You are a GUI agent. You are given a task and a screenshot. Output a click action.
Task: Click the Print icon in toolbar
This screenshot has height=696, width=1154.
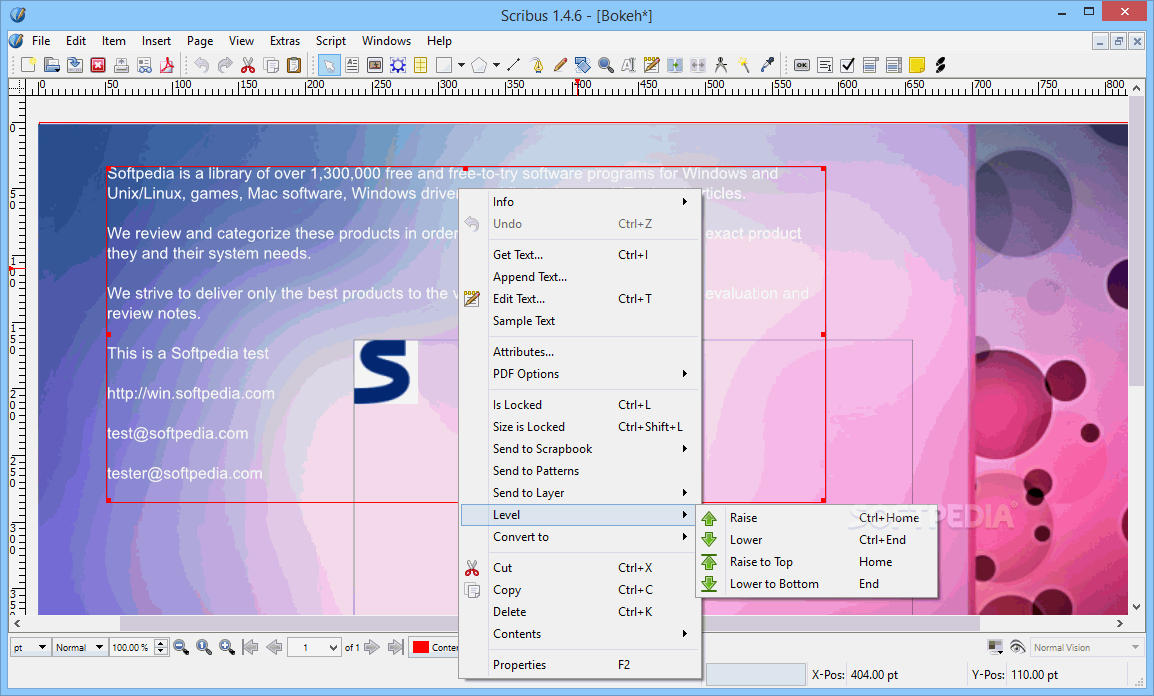121,65
